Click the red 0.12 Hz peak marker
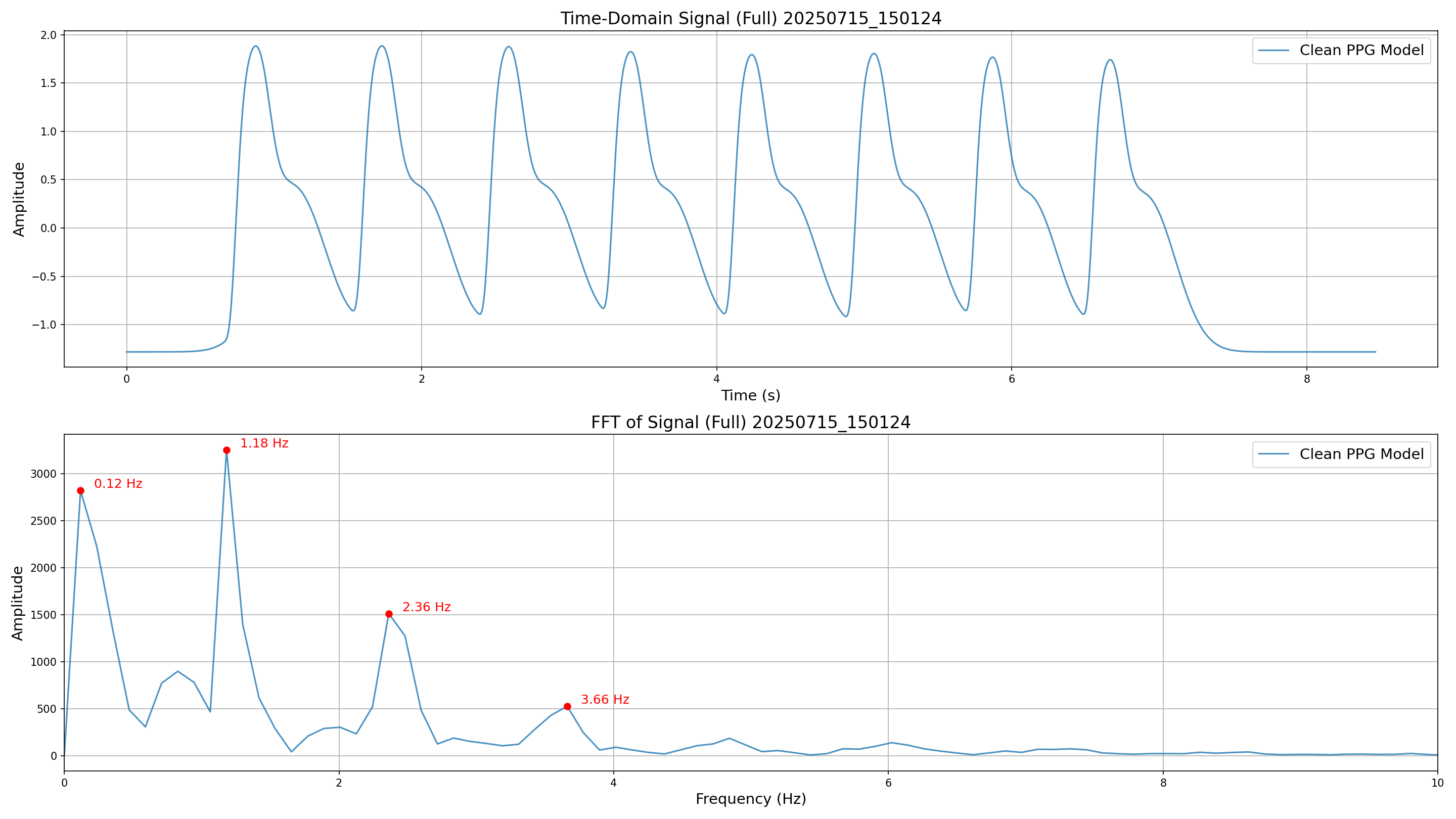Viewport: 1456px width, 819px height. [x=81, y=490]
